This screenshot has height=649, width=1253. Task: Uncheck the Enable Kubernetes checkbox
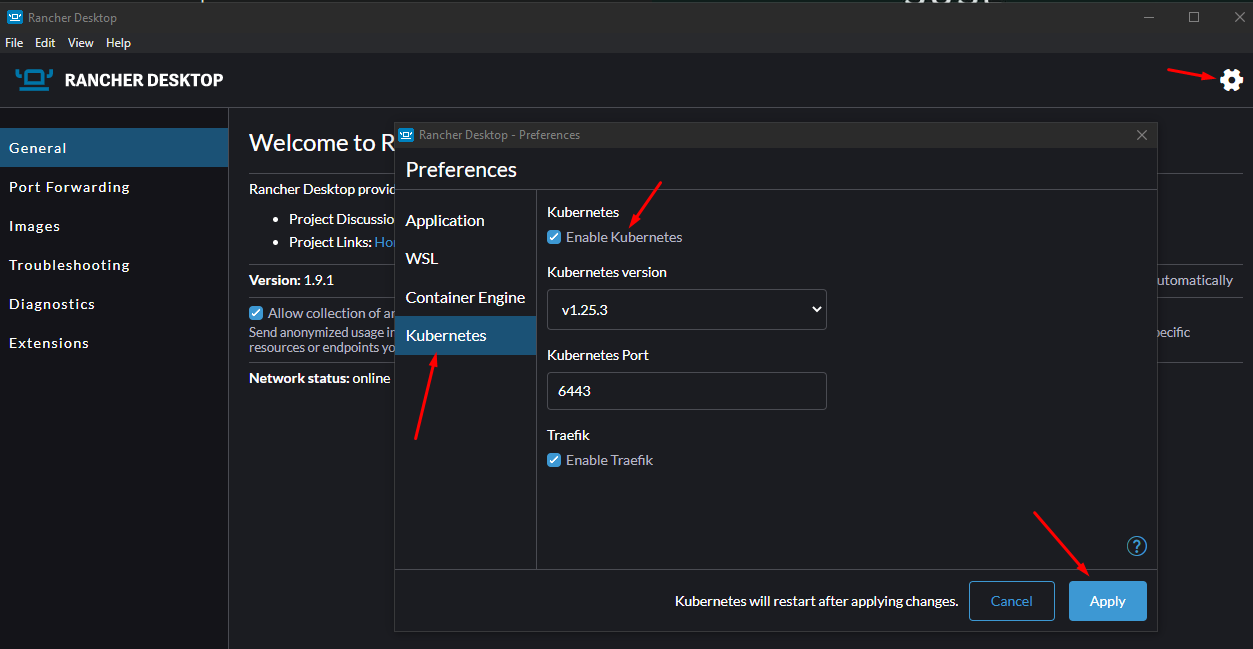[x=554, y=237]
